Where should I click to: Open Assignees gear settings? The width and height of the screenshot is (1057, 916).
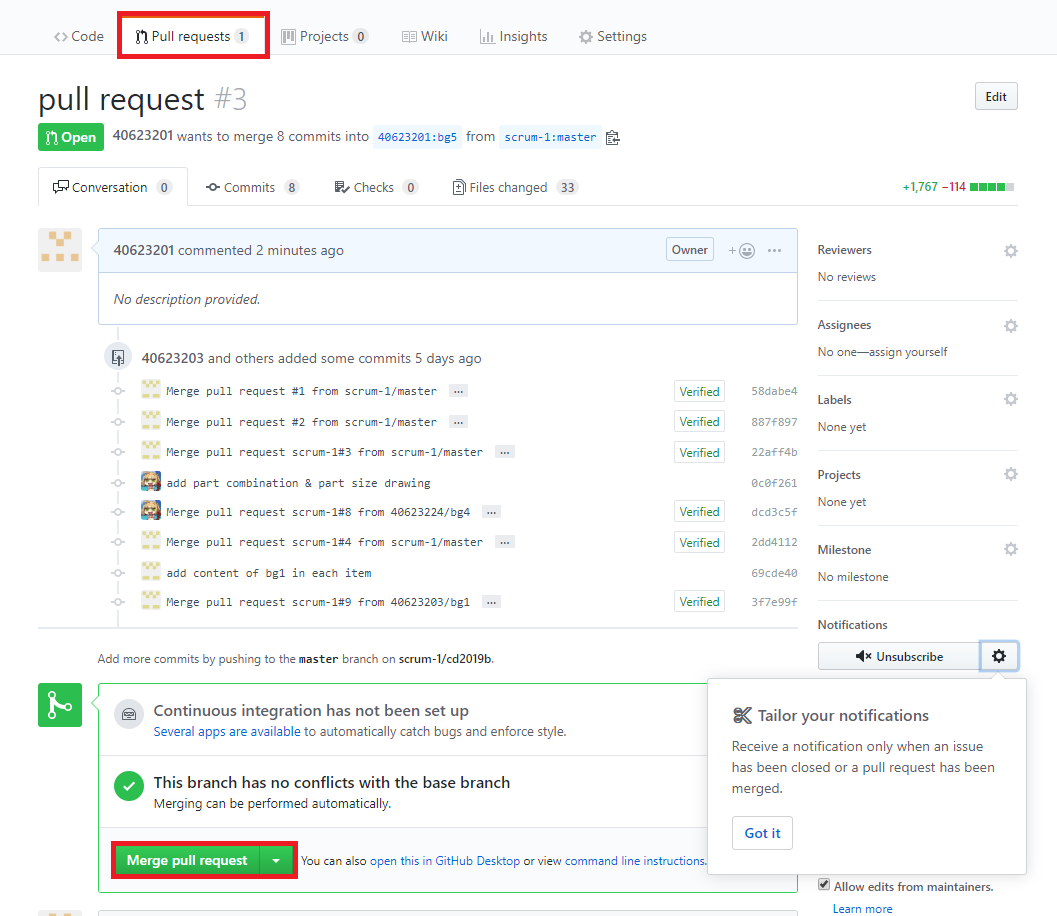1010,326
